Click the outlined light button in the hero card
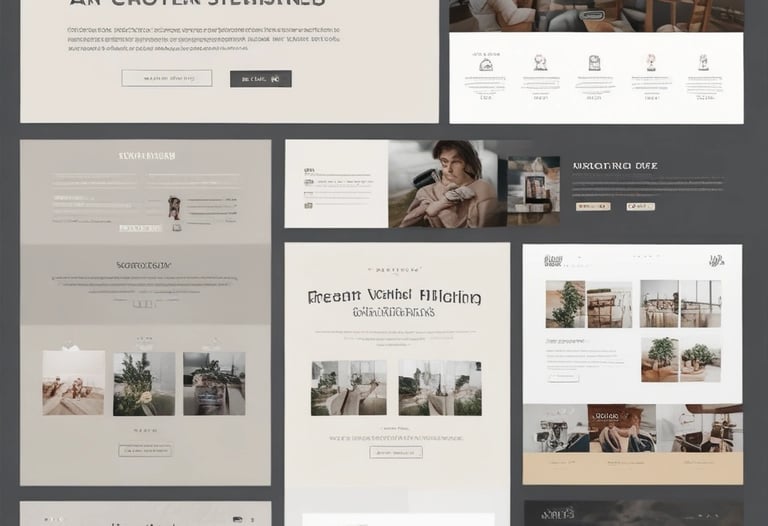 click(167, 78)
